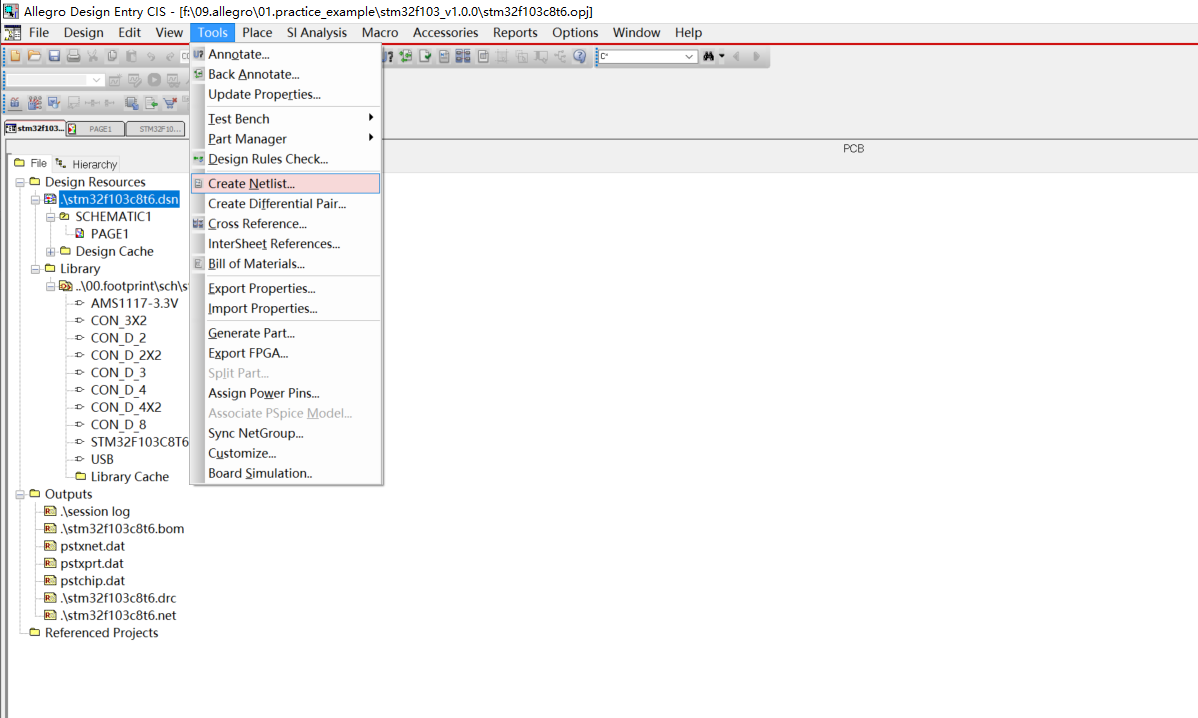The height and width of the screenshot is (718, 1198).
Task: Select stm32f103c8t6.drc output file
Action: (118, 598)
